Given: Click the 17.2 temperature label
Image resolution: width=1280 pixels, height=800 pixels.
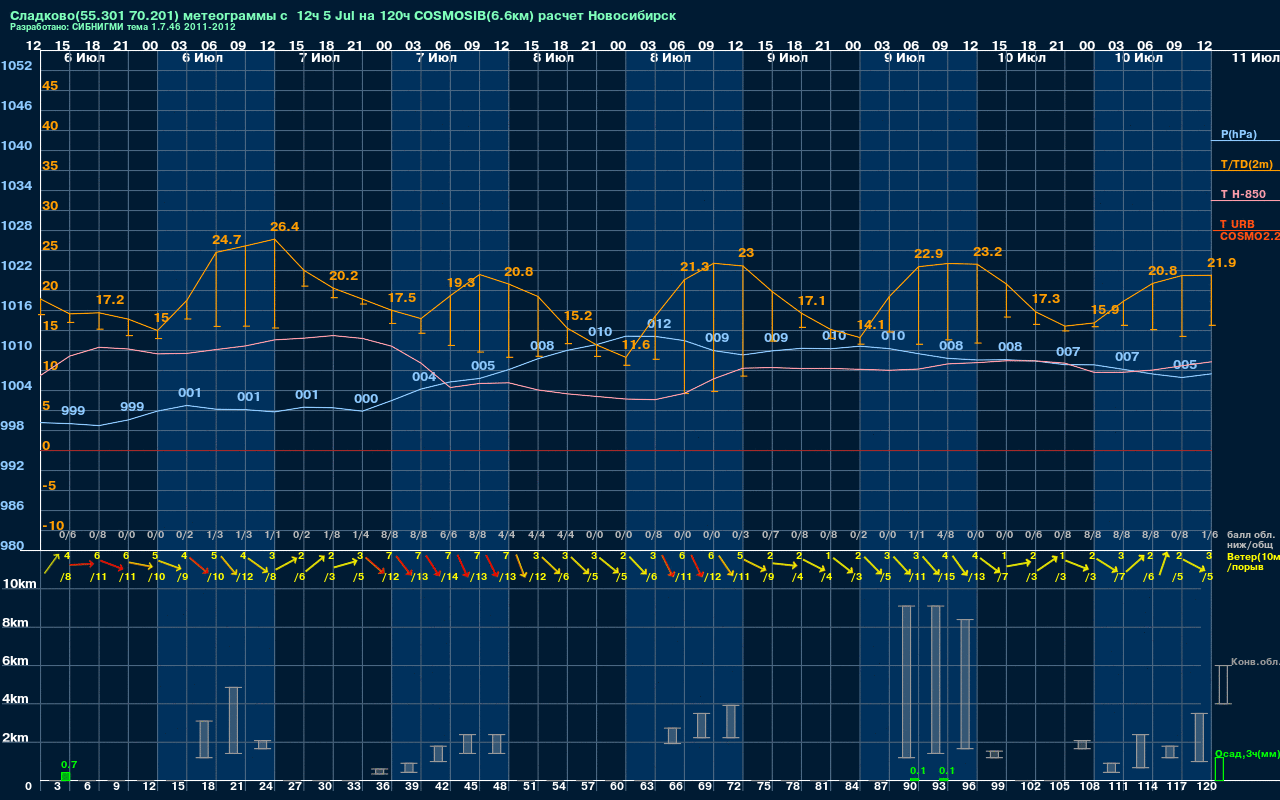Looking at the screenshot, I should pos(110,300).
